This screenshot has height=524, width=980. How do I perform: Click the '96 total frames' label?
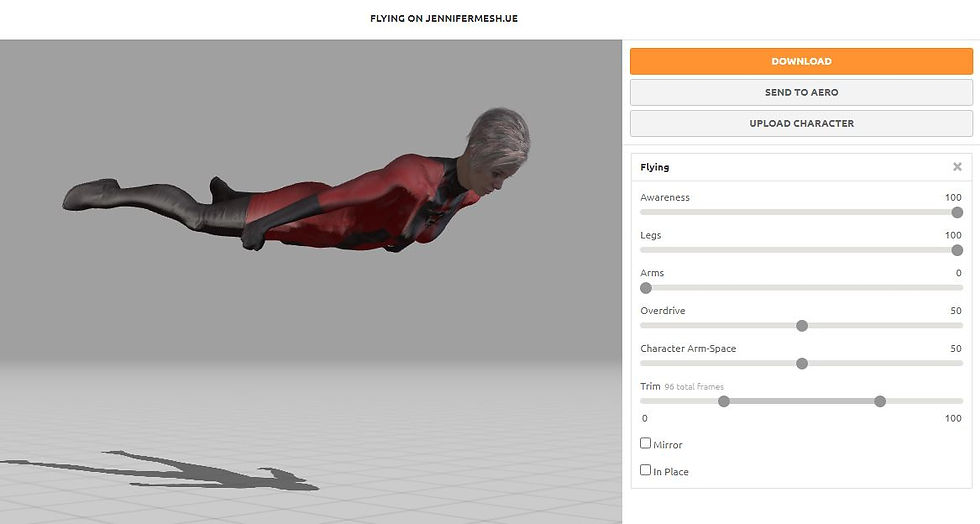click(x=694, y=387)
